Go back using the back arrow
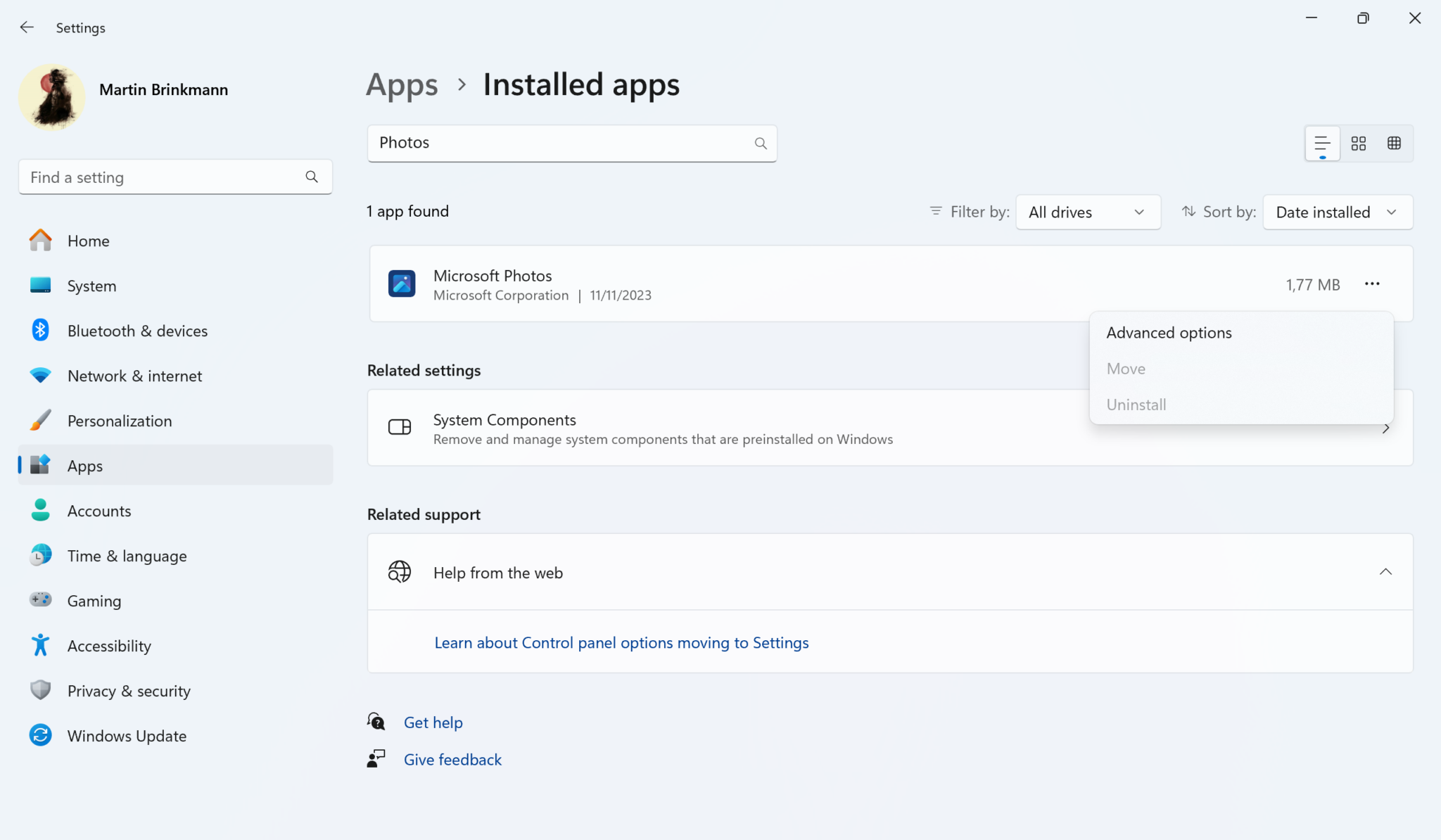This screenshot has height=840, width=1441. pos(27,27)
